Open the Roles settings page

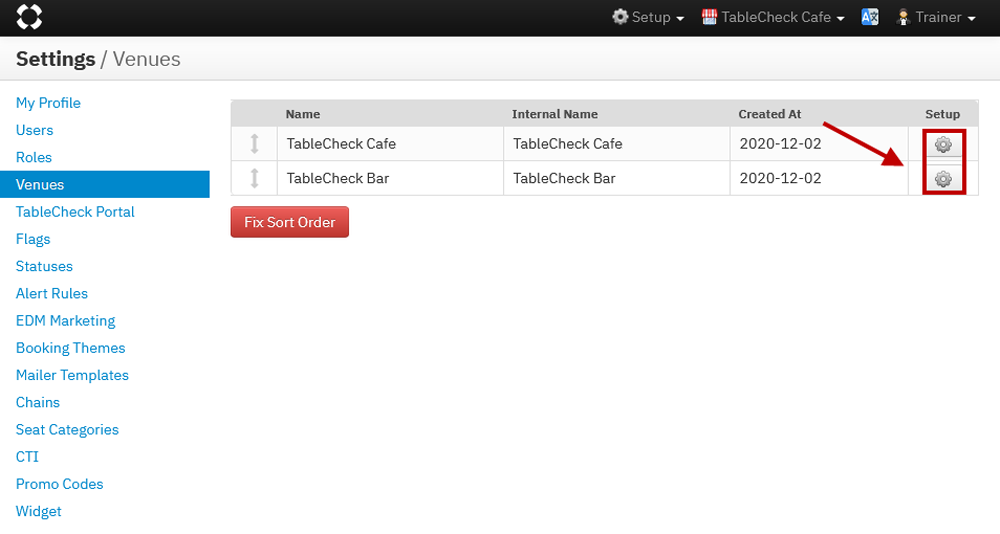[34, 158]
